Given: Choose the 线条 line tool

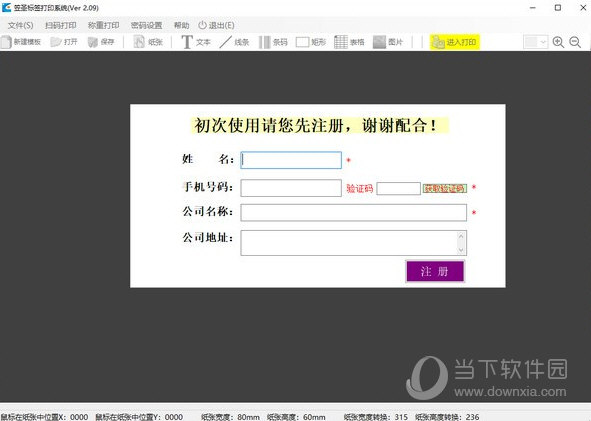Looking at the screenshot, I should [234, 42].
